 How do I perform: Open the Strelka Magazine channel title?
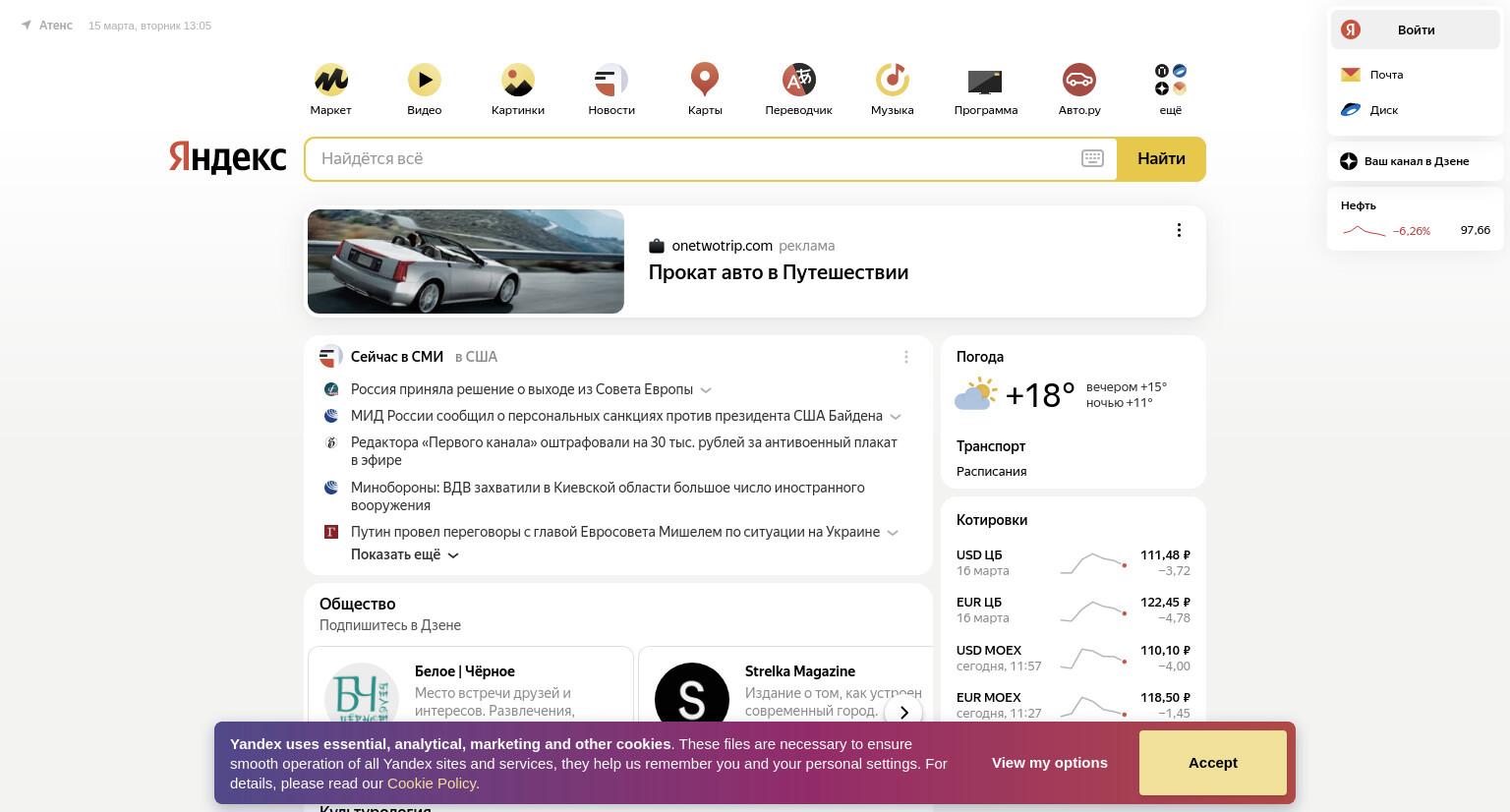[x=800, y=671]
